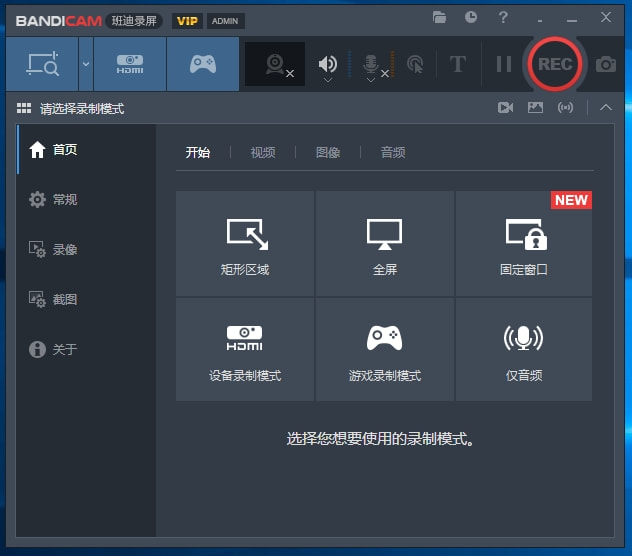Click the ADMIN badge
632x556 pixels.
coord(225,21)
